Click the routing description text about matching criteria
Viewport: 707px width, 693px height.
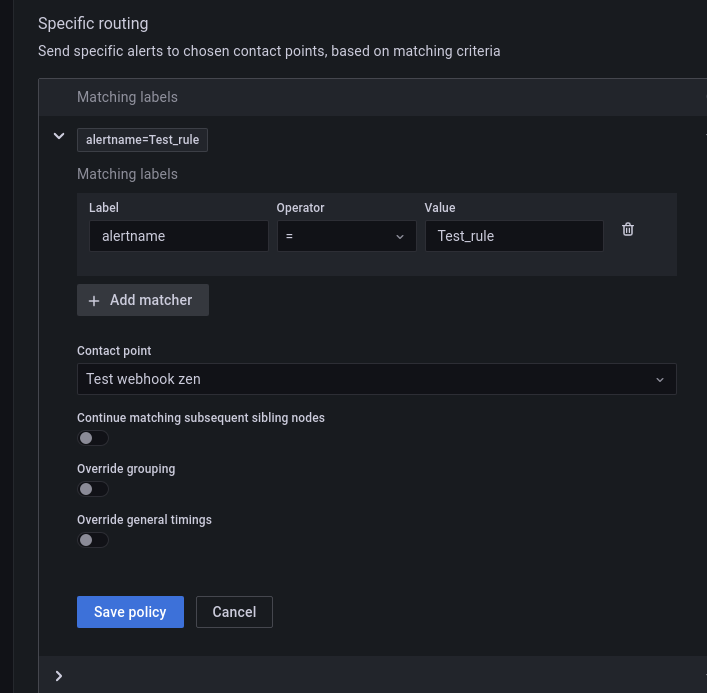point(269,50)
